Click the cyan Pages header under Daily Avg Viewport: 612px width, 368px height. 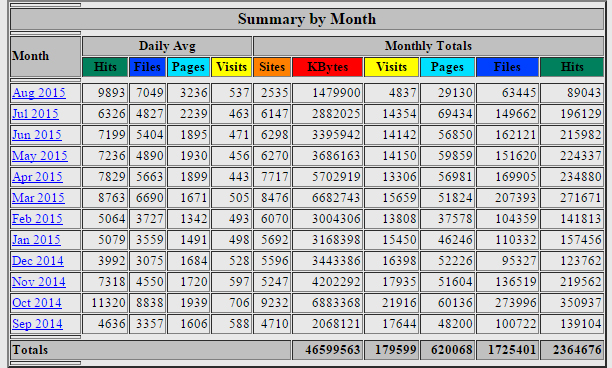pos(188,67)
